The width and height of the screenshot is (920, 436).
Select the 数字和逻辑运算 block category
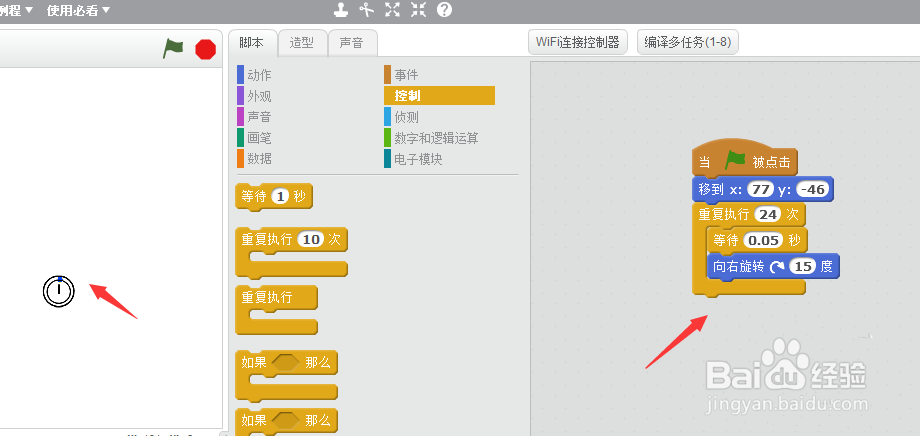point(439,138)
